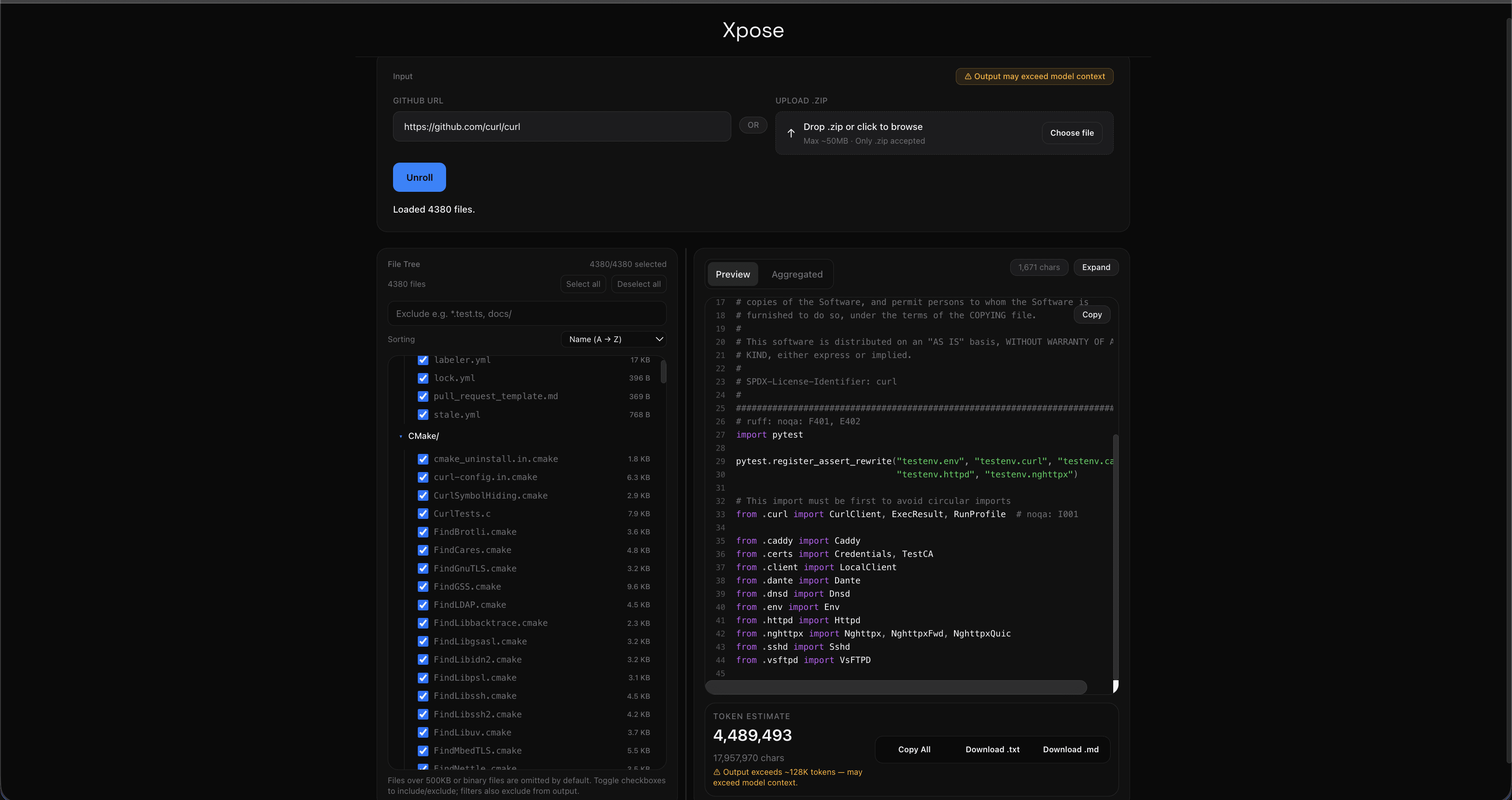Image resolution: width=1512 pixels, height=800 pixels.
Task: Toggle stale.yml checkbox
Action: click(x=423, y=415)
